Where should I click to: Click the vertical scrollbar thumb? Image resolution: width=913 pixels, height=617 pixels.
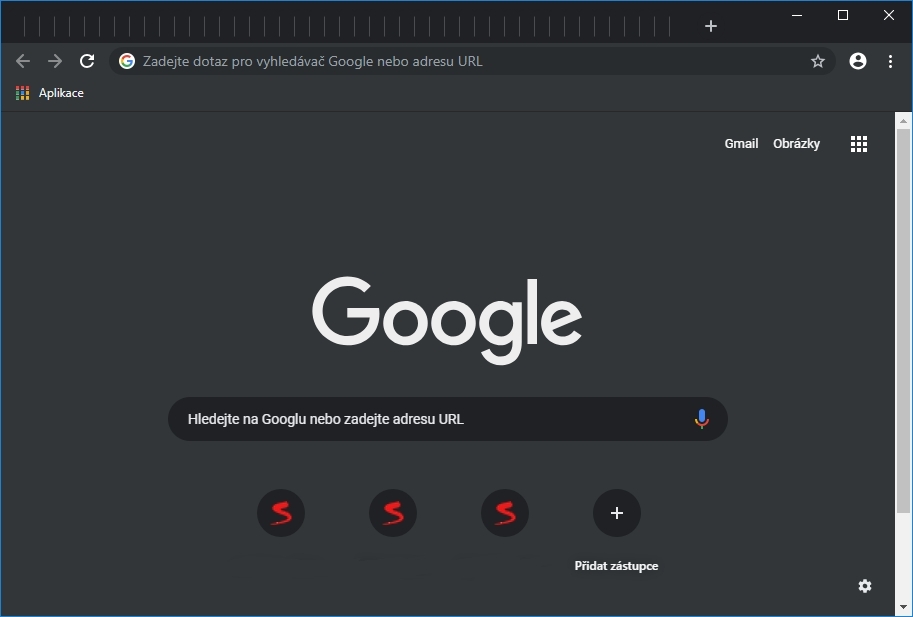pos(903,321)
